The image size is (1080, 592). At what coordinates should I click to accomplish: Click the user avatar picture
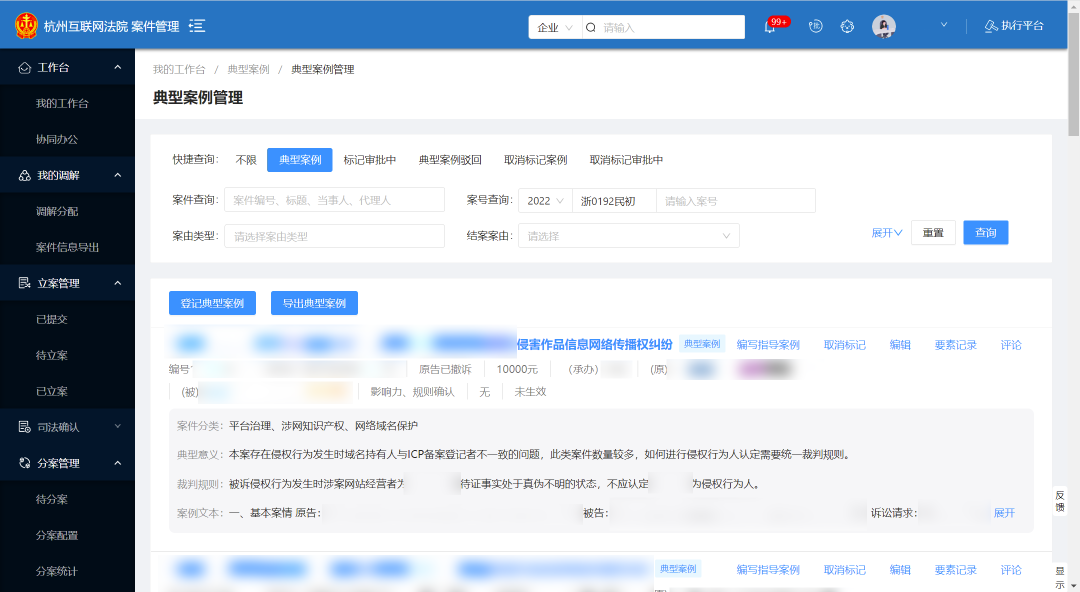click(x=883, y=27)
